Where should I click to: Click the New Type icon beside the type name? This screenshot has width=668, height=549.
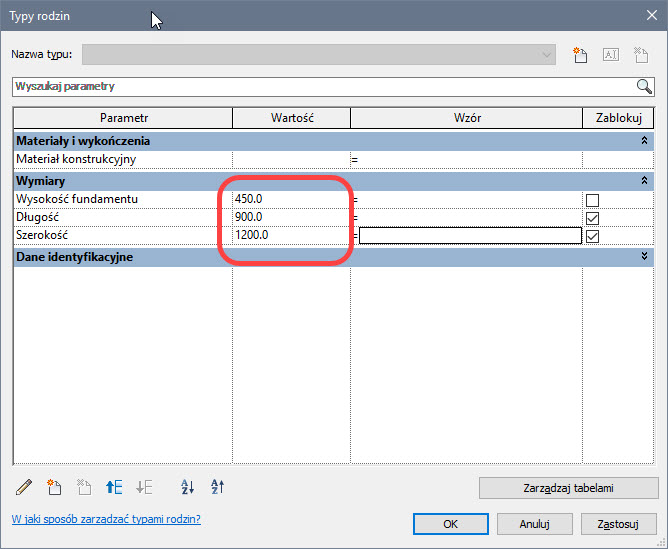click(580, 55)
